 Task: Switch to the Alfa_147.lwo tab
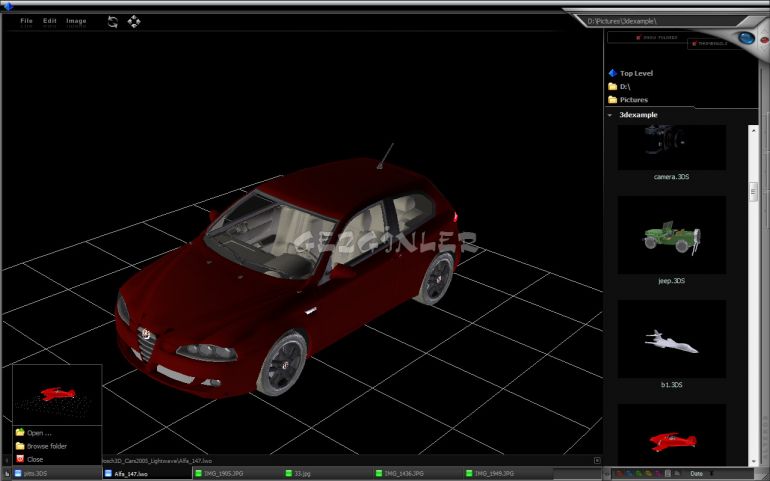tap(146, 474)
